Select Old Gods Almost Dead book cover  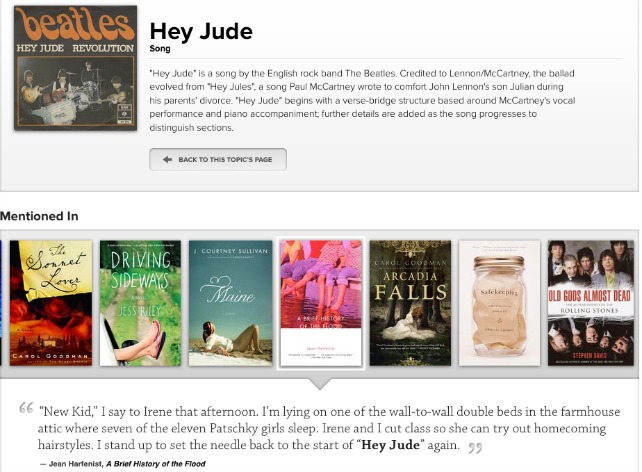coord(590,303)
